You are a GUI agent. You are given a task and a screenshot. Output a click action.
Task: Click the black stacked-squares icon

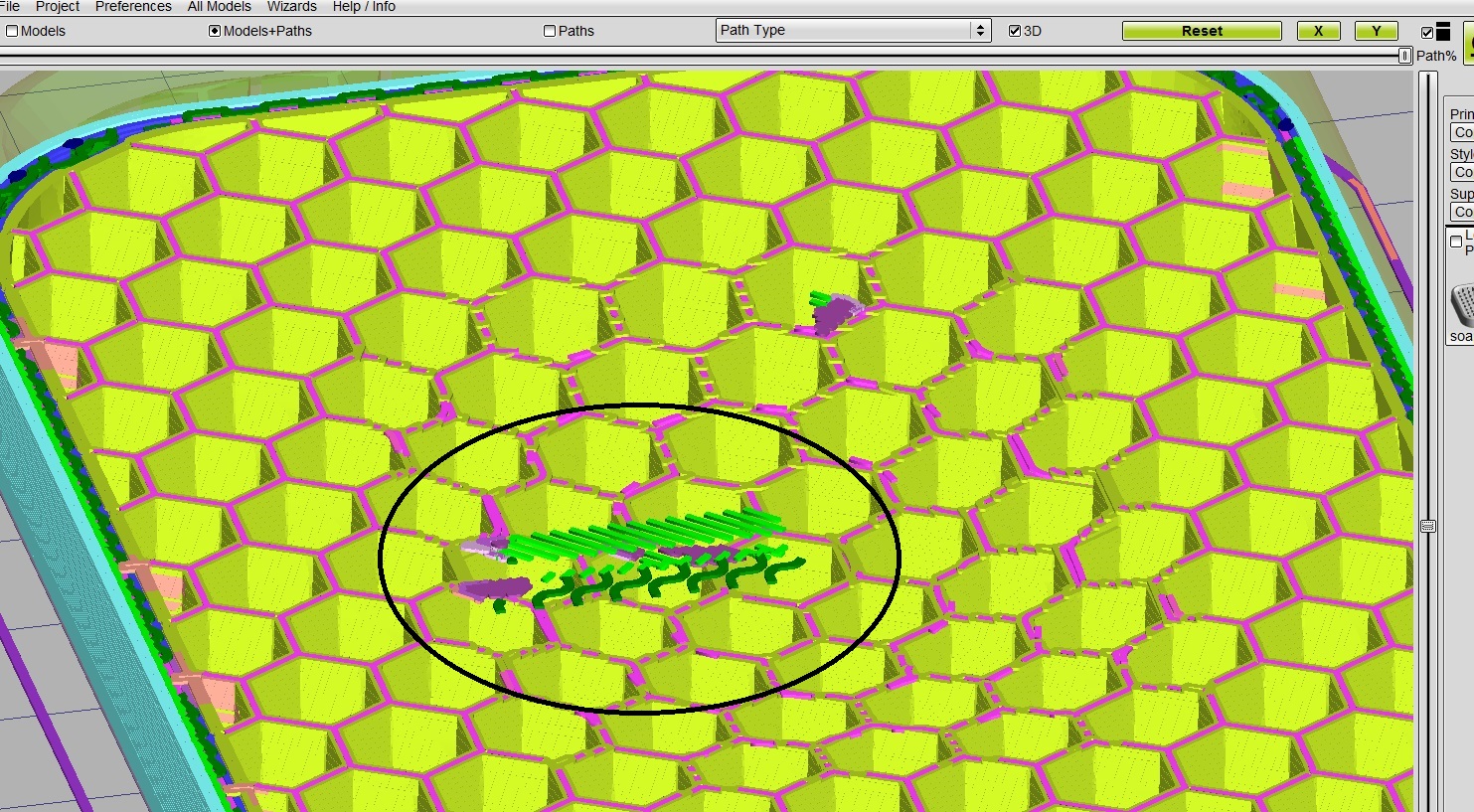click(x=1443, y=31)
